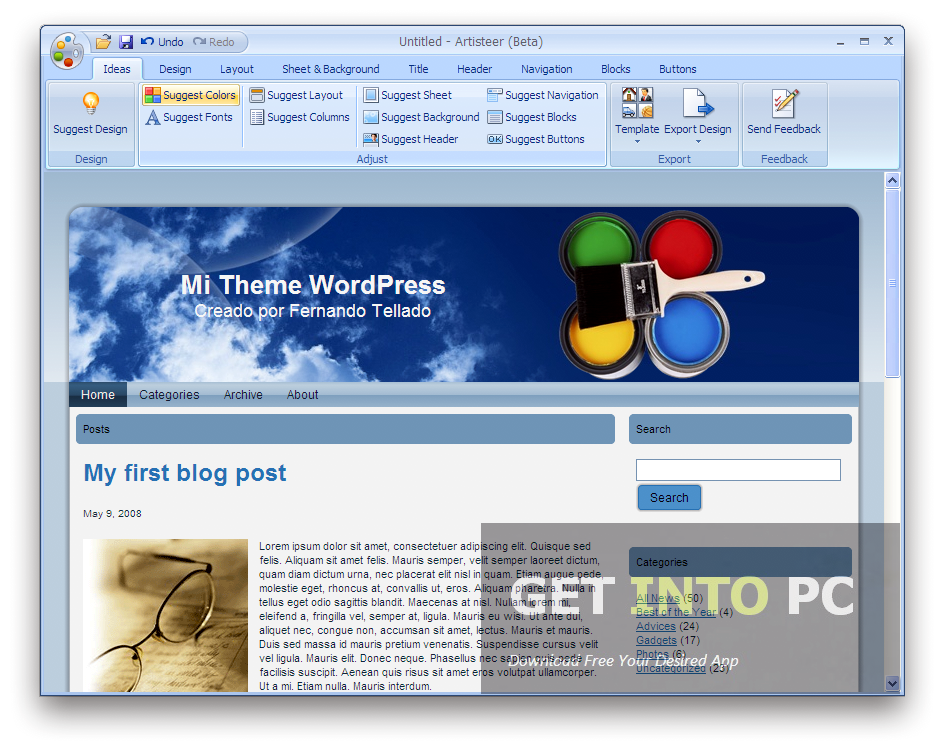Undo the last action
The width and height of the screenshot is (945, 751).
coord(162,42)
